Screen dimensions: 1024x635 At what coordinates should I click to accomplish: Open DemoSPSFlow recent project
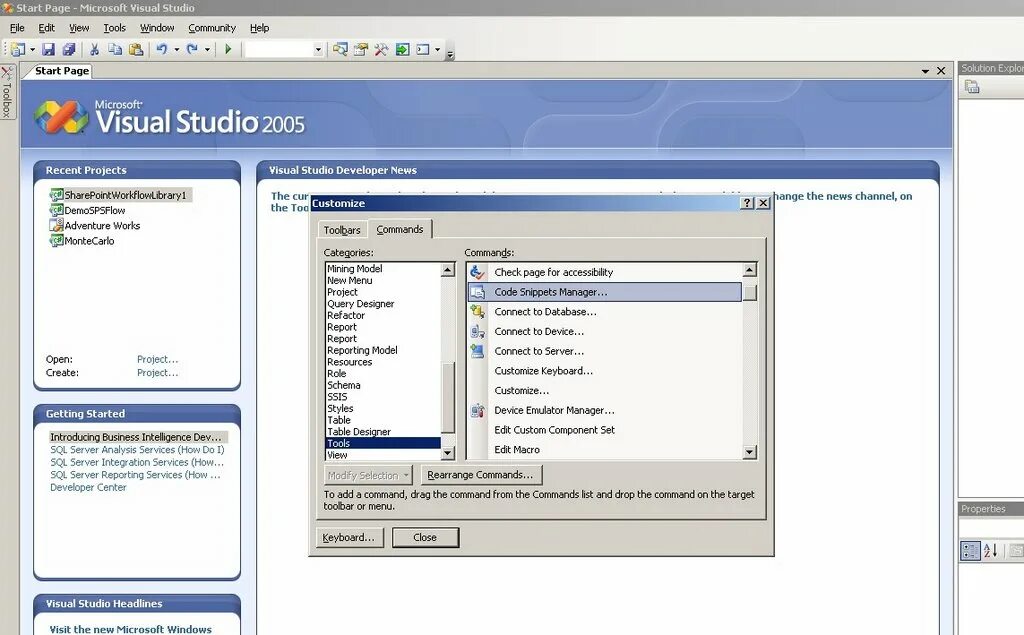pos(94,210)
